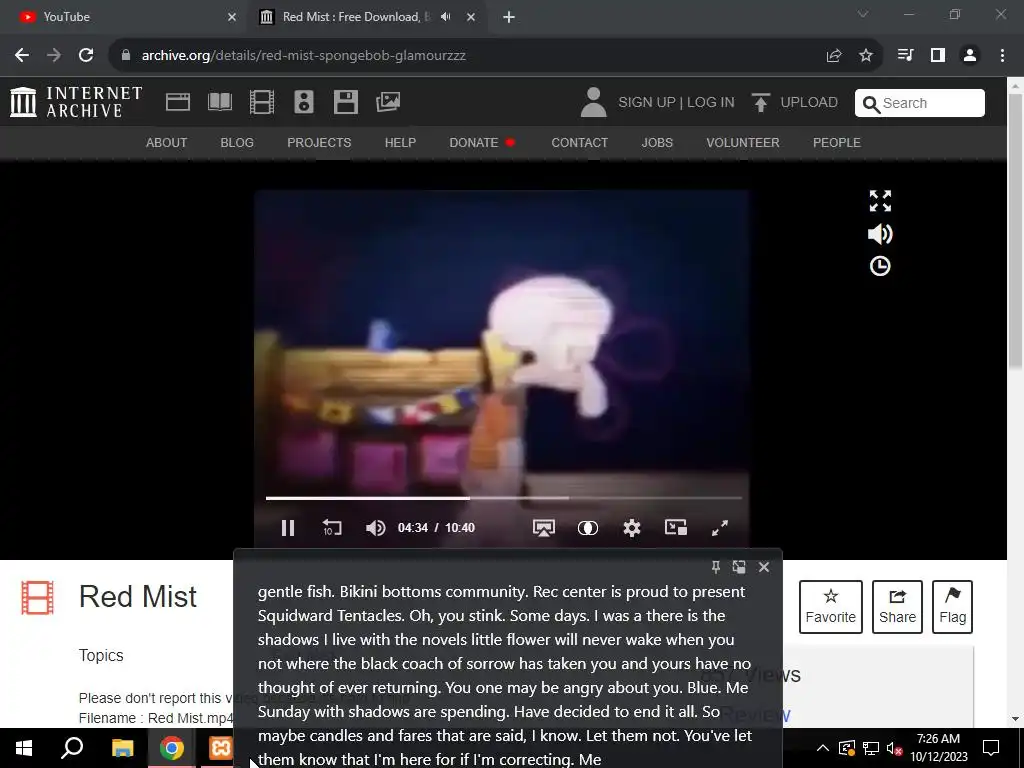The width and height of the screenshot is (1024, 768).
Task: Enable picture-in-picture mode
Action: coord(675,527)
